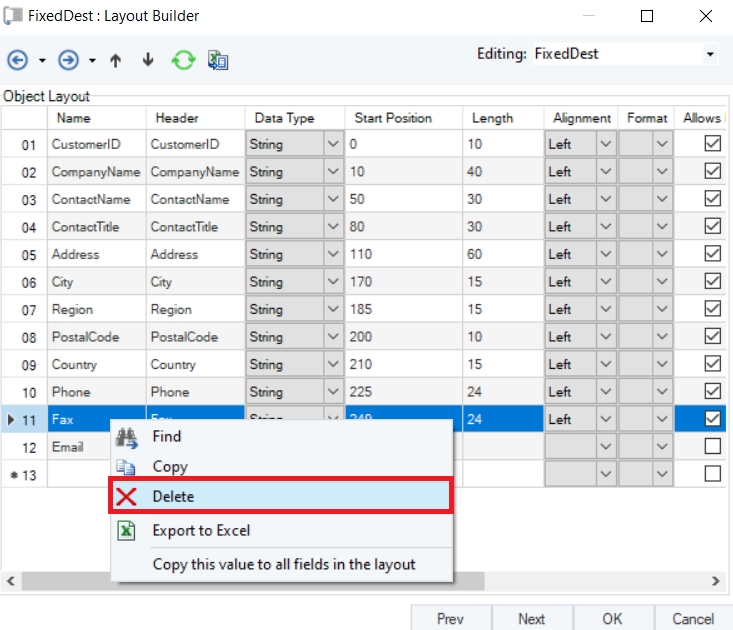The height and width of the screenshot is (630, 733).
Task: Click the Start Position field of Region row
Action: [x=403, y=309]
